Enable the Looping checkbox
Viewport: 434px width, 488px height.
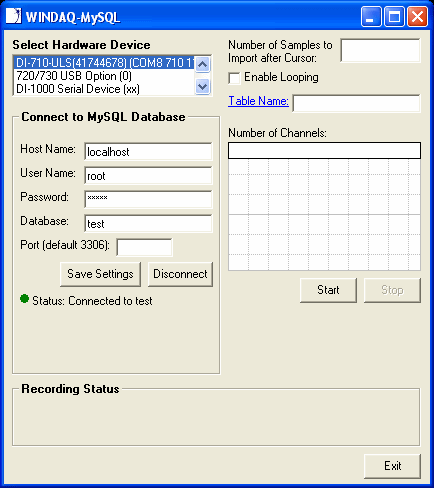coord(234,78)
